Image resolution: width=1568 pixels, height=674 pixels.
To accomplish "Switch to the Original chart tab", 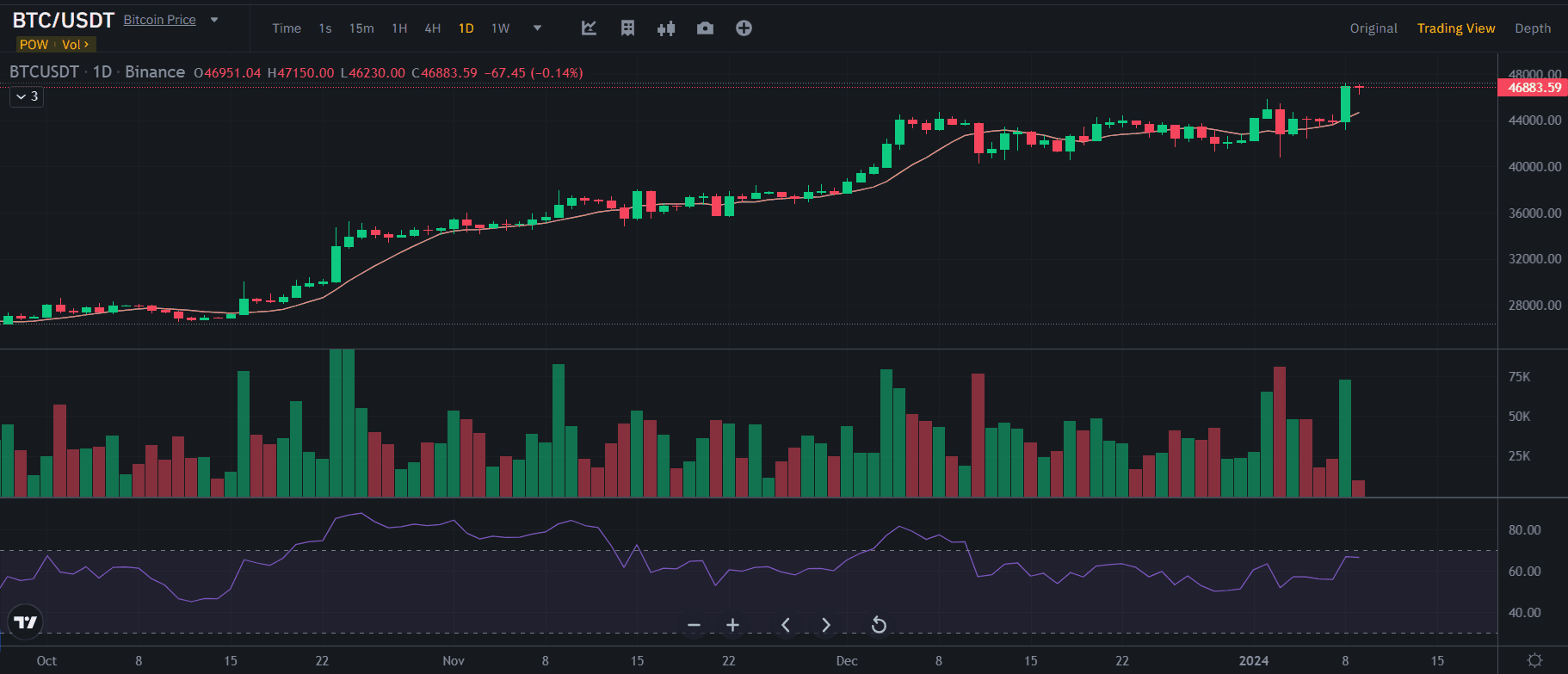I will (1373, 28).
